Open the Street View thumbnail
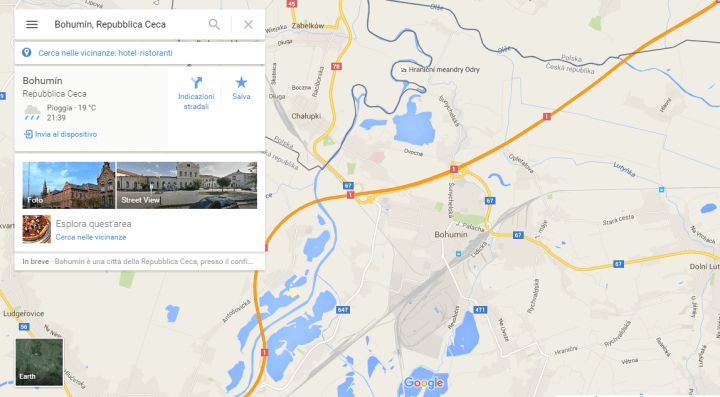The width and height of the screenshot is (720, 397). (187, 185)
